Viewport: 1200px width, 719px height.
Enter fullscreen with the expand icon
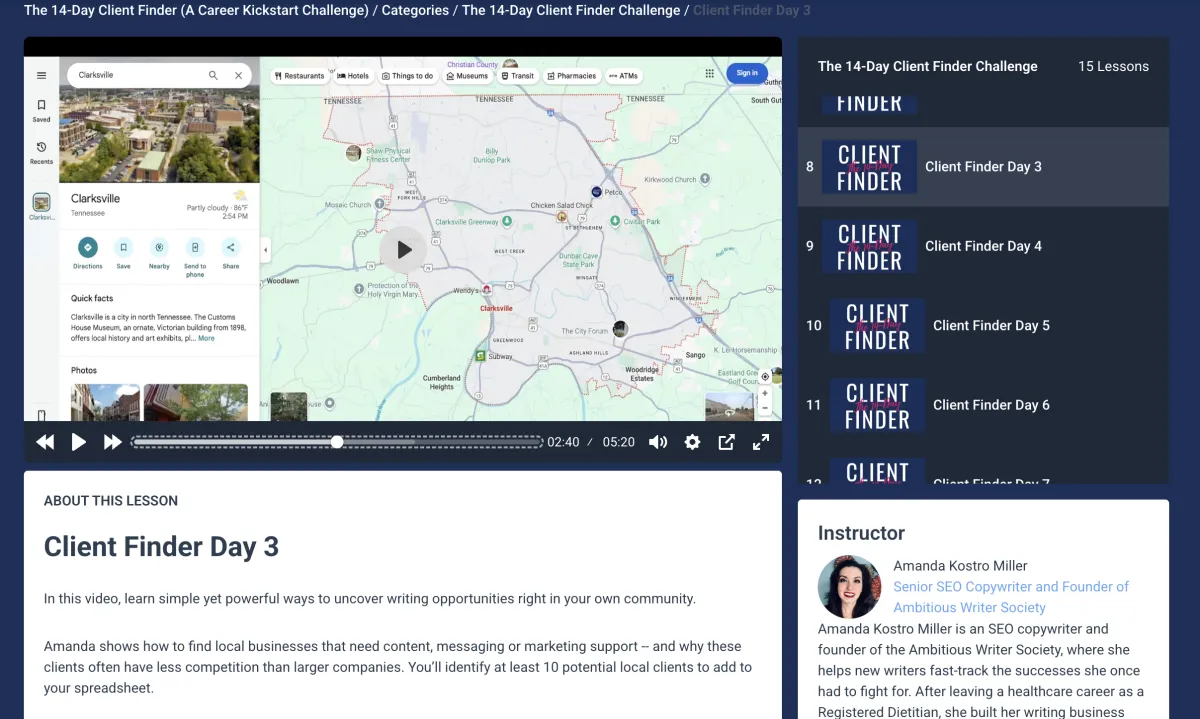click(x=761, y=442)
